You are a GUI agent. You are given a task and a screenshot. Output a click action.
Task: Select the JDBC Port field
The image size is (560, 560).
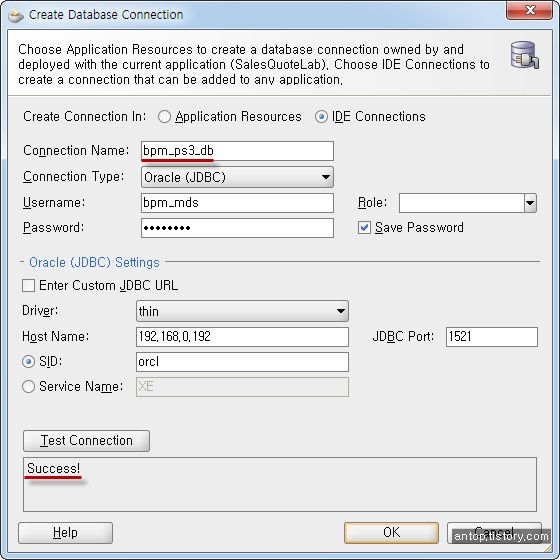point(492,337)
